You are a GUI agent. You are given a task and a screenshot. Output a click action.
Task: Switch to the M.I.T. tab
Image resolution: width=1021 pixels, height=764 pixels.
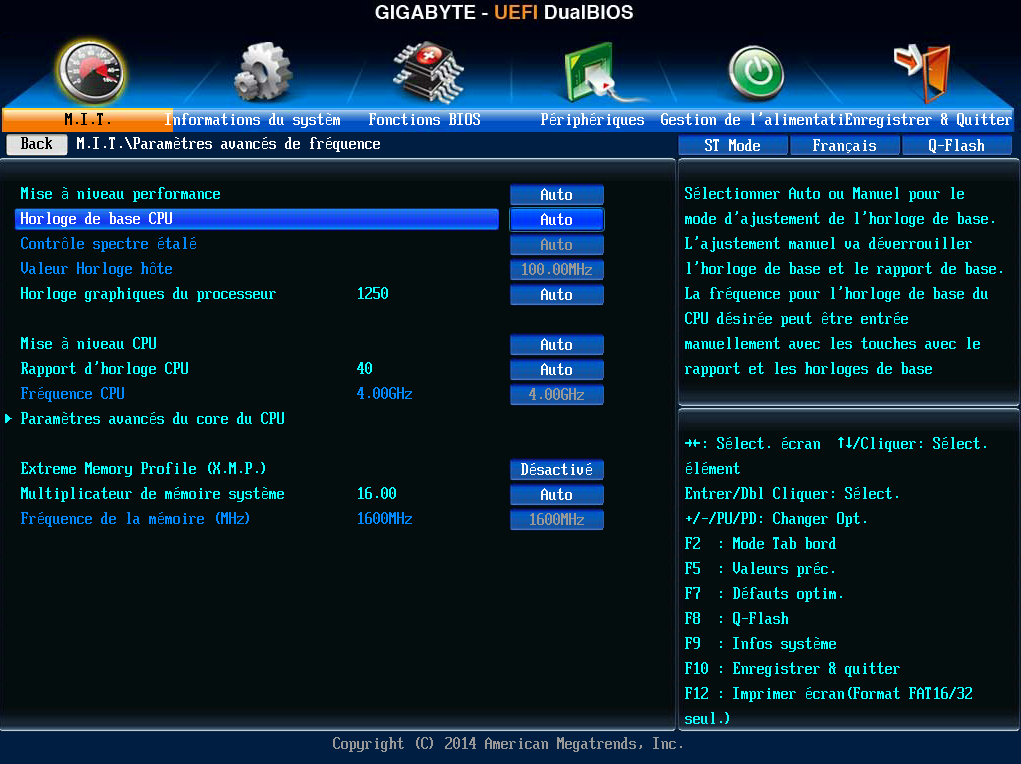(88, 120)
